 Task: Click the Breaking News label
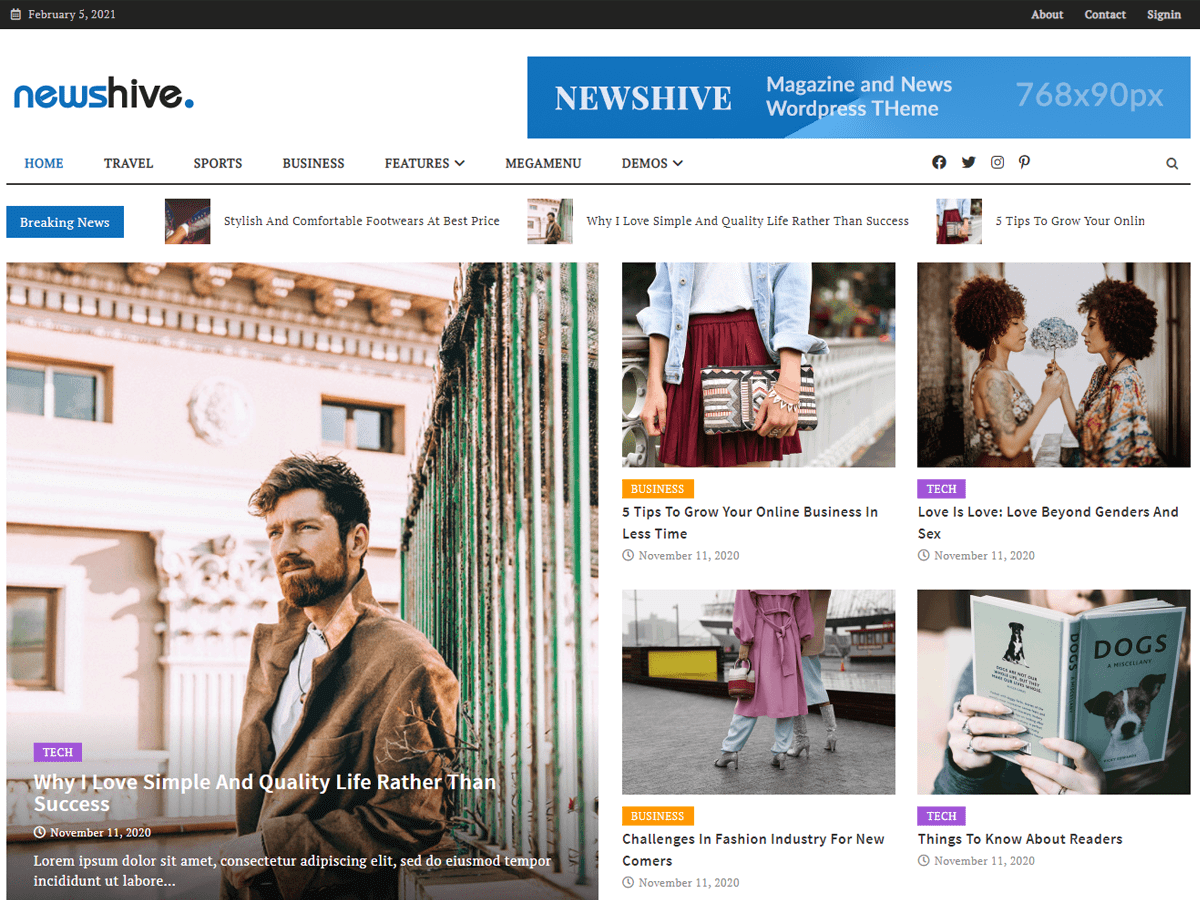tap(65, 222)
